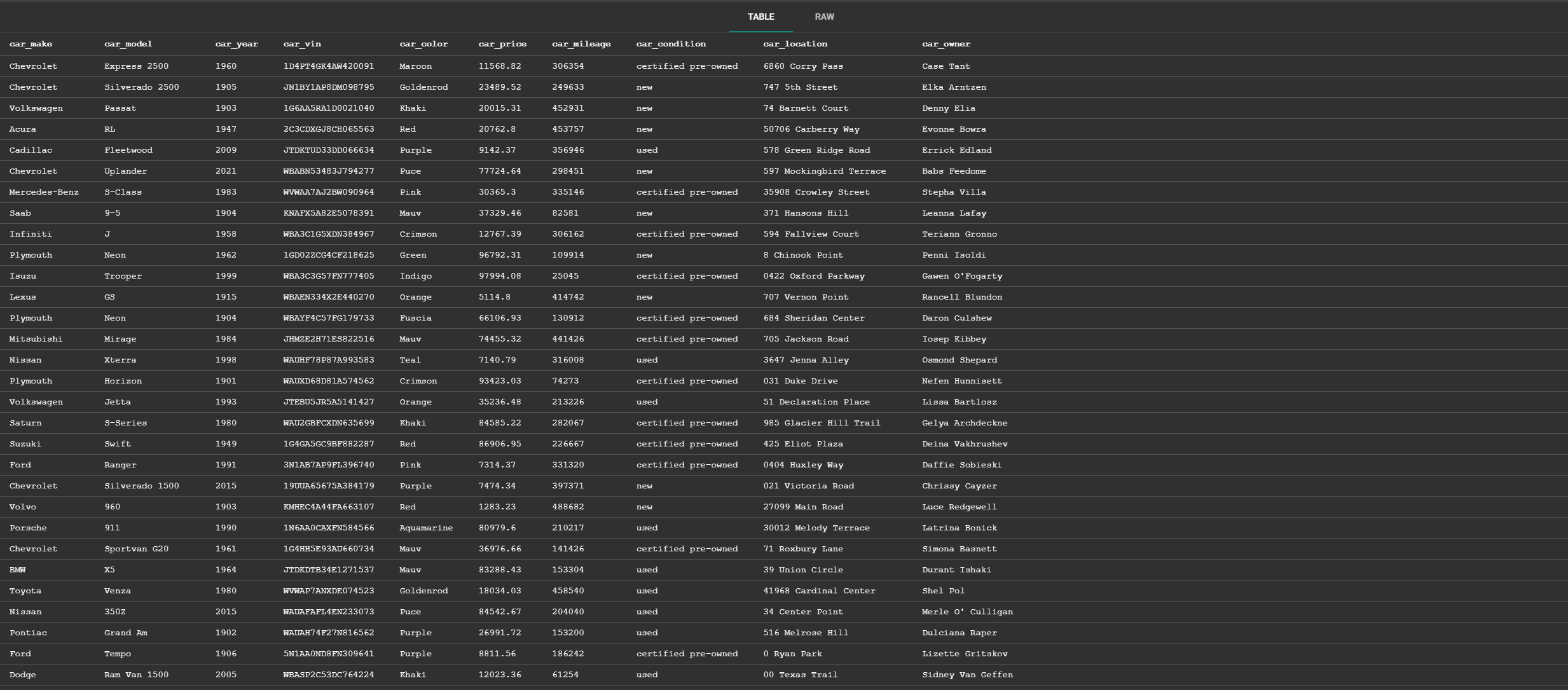Select the car_location column header
The height and width of the screenshot is (690, 1568).
(x=795, y=44)
